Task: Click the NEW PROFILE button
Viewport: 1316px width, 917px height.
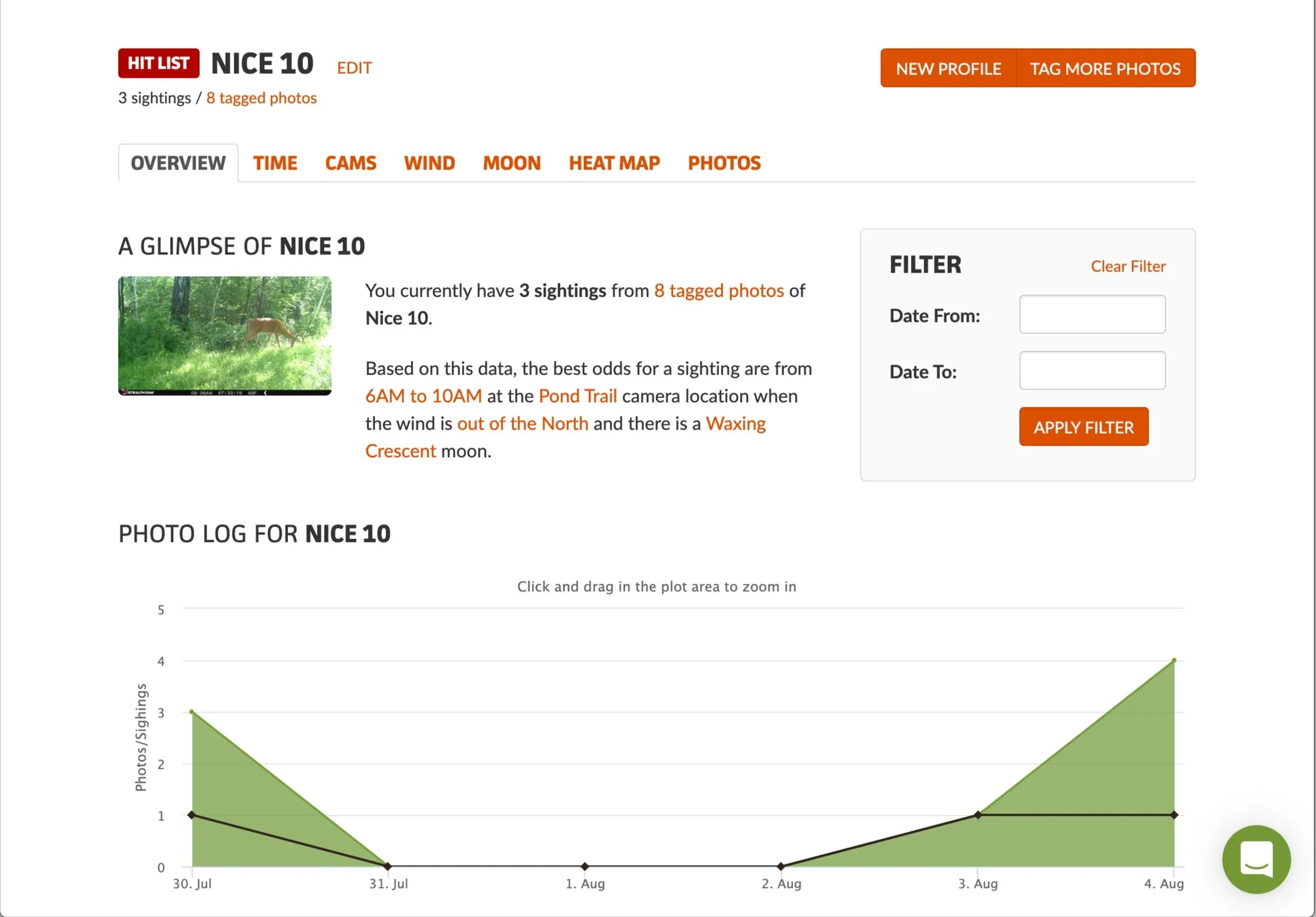Action: [x=948, y=69]
